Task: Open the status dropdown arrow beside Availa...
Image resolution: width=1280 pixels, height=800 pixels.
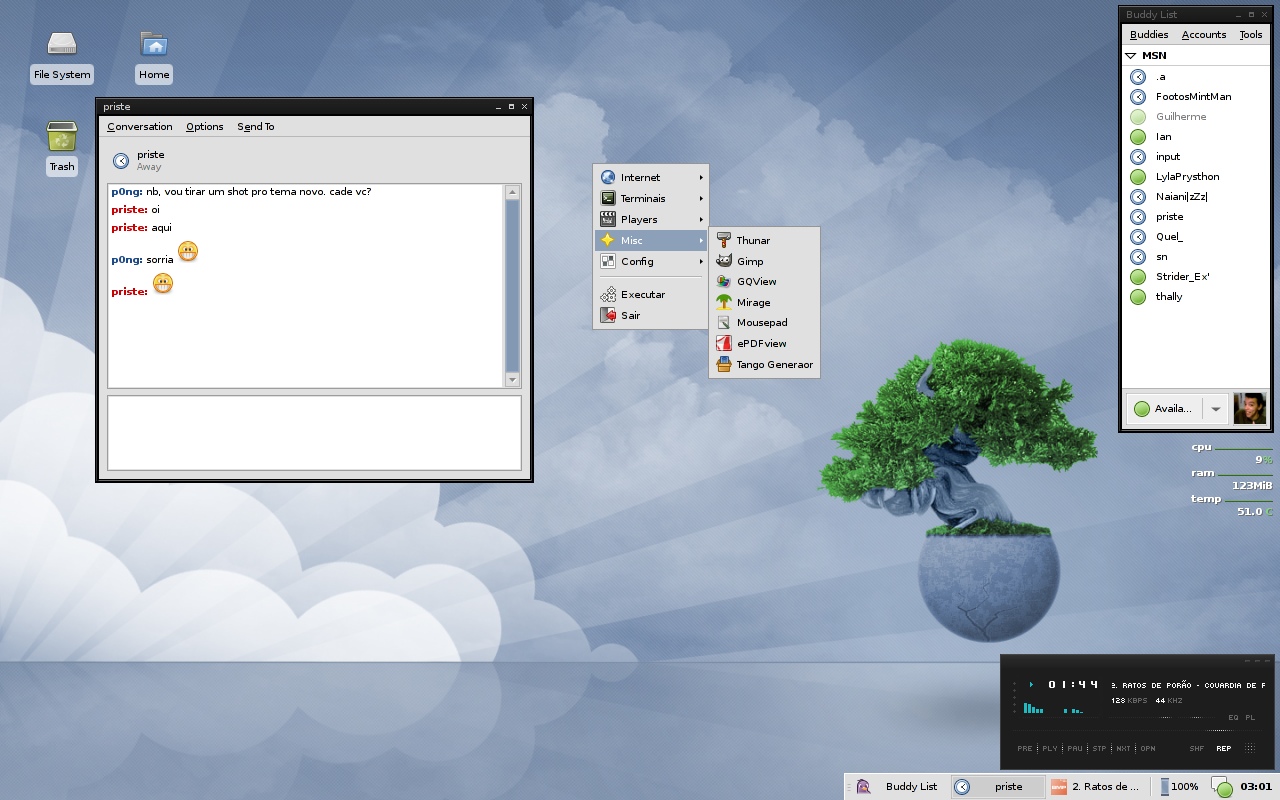Action: [x=1215, y=409]
